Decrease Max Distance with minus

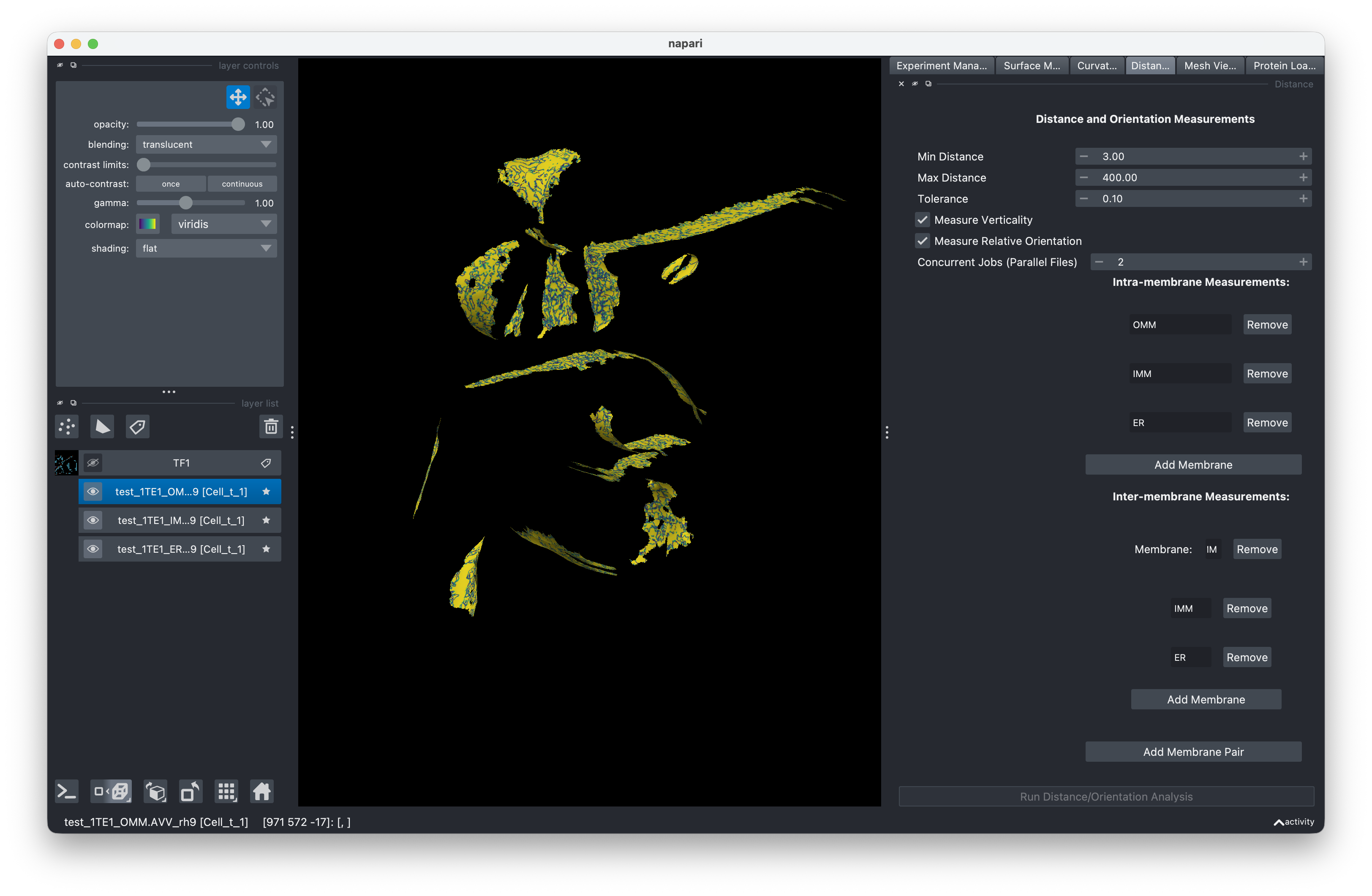1084,177
